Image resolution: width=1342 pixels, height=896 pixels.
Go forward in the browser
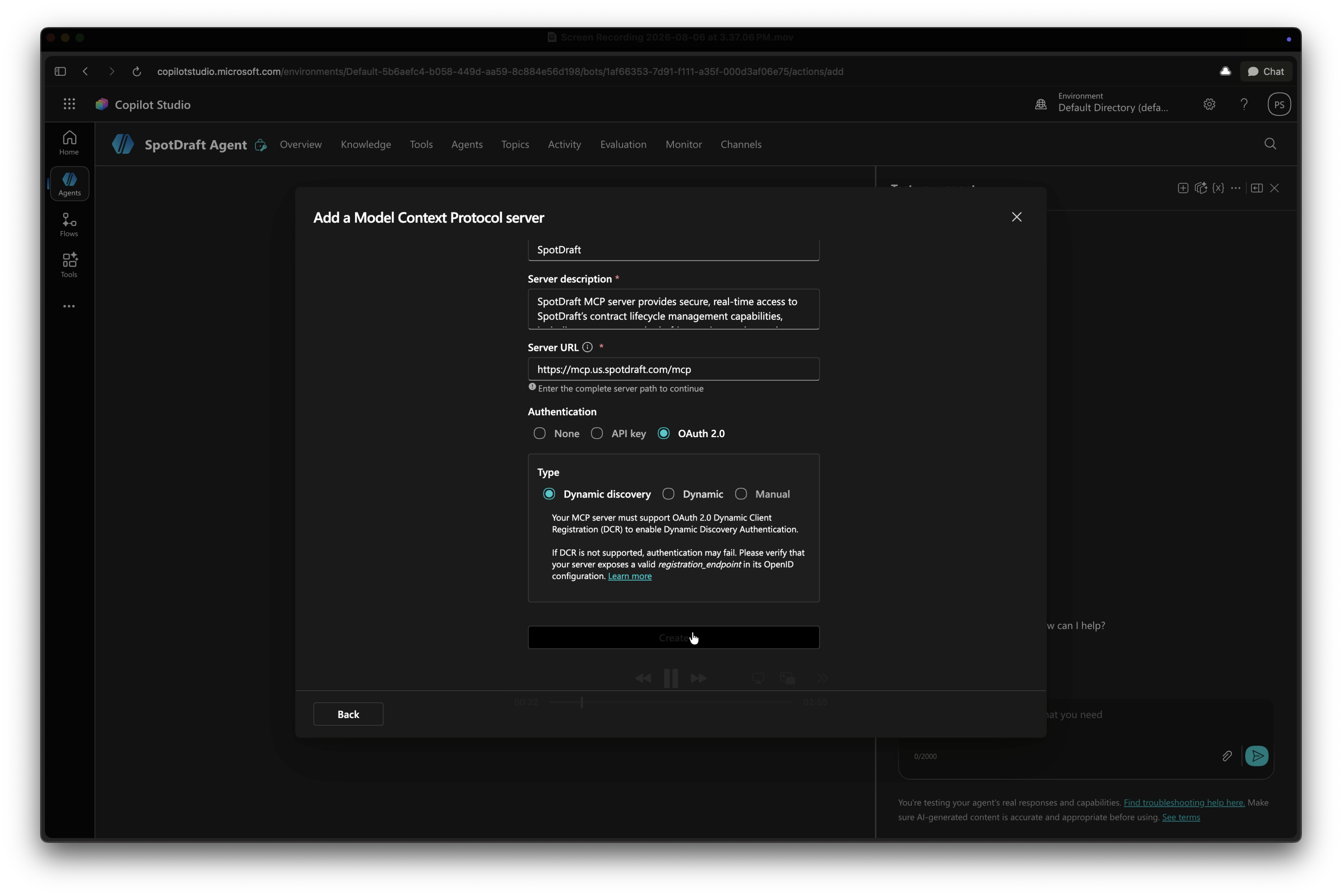112,71
